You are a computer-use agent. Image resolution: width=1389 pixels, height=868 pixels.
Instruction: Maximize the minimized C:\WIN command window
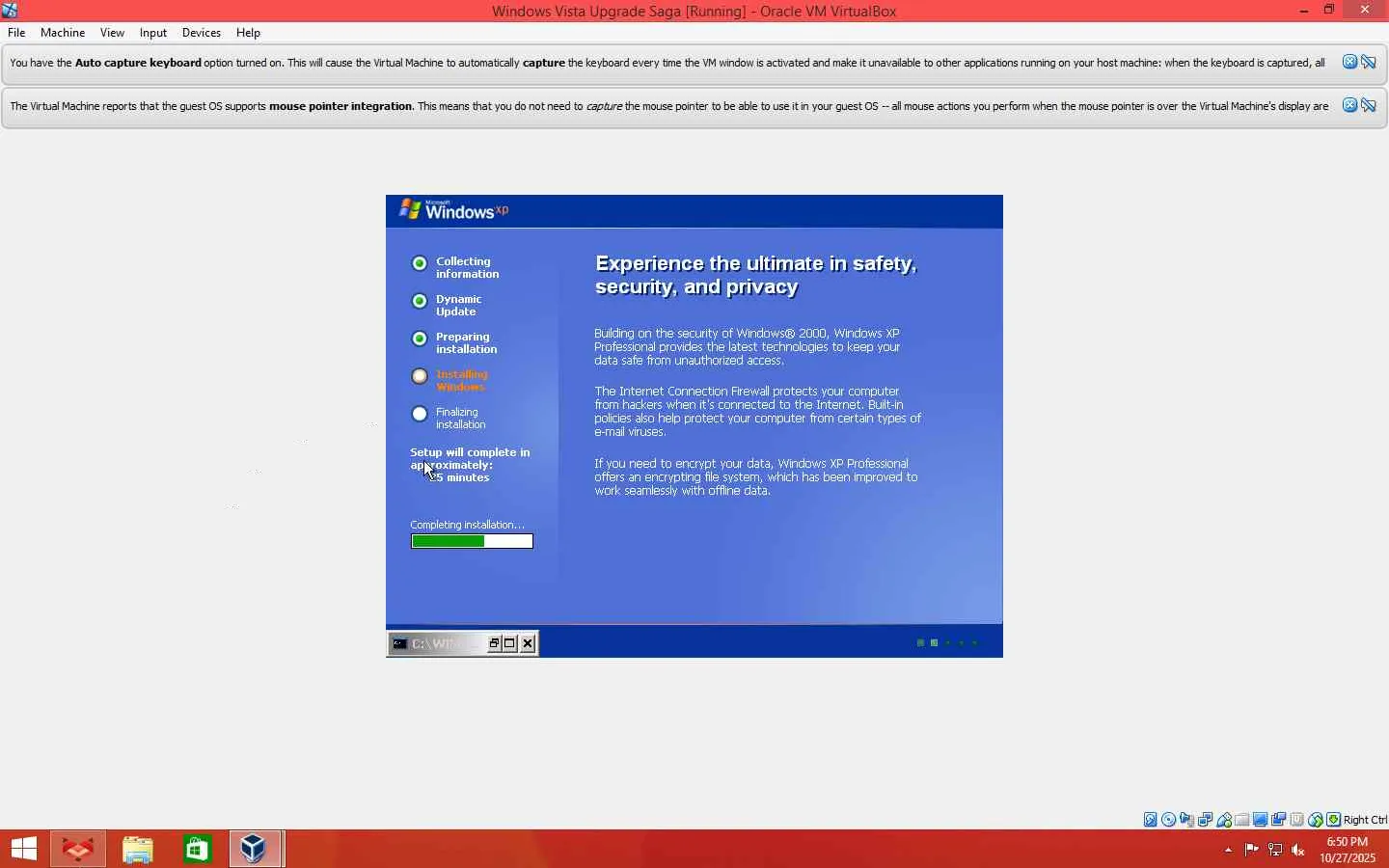(510, 643)
